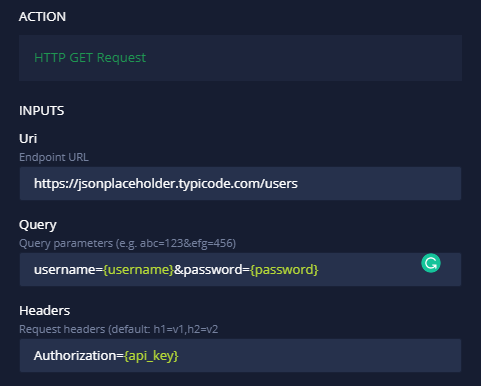
Task: Click the '/users' path in the Uri
Action: pos(280,184)
